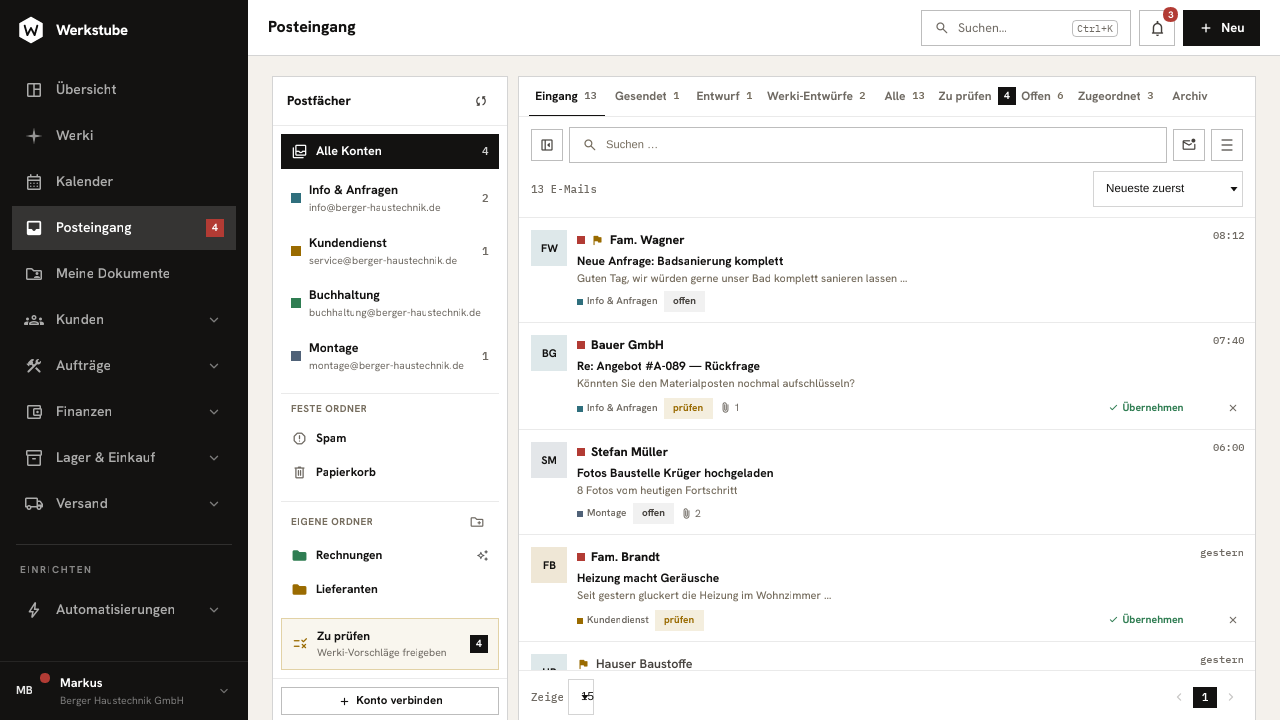Collapse the mailbox sidebar panel
The height and width of the screenshot is (720, 1280).
pos(547,145)
